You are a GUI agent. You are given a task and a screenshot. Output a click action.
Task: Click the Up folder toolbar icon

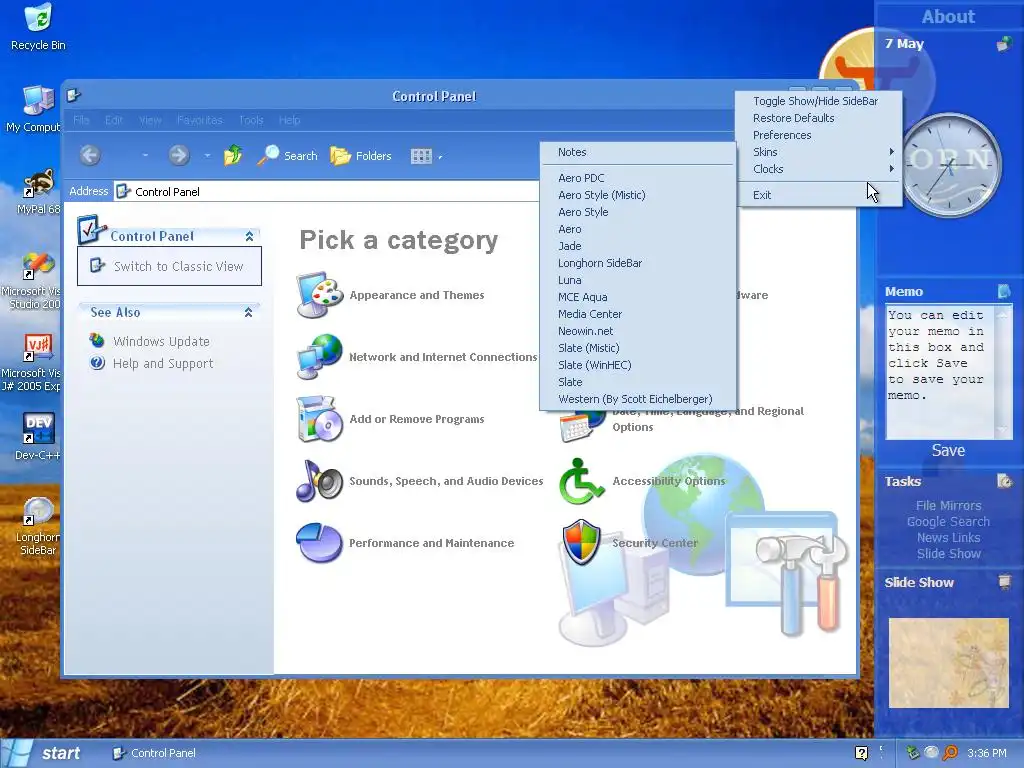[x=233, y=155]
